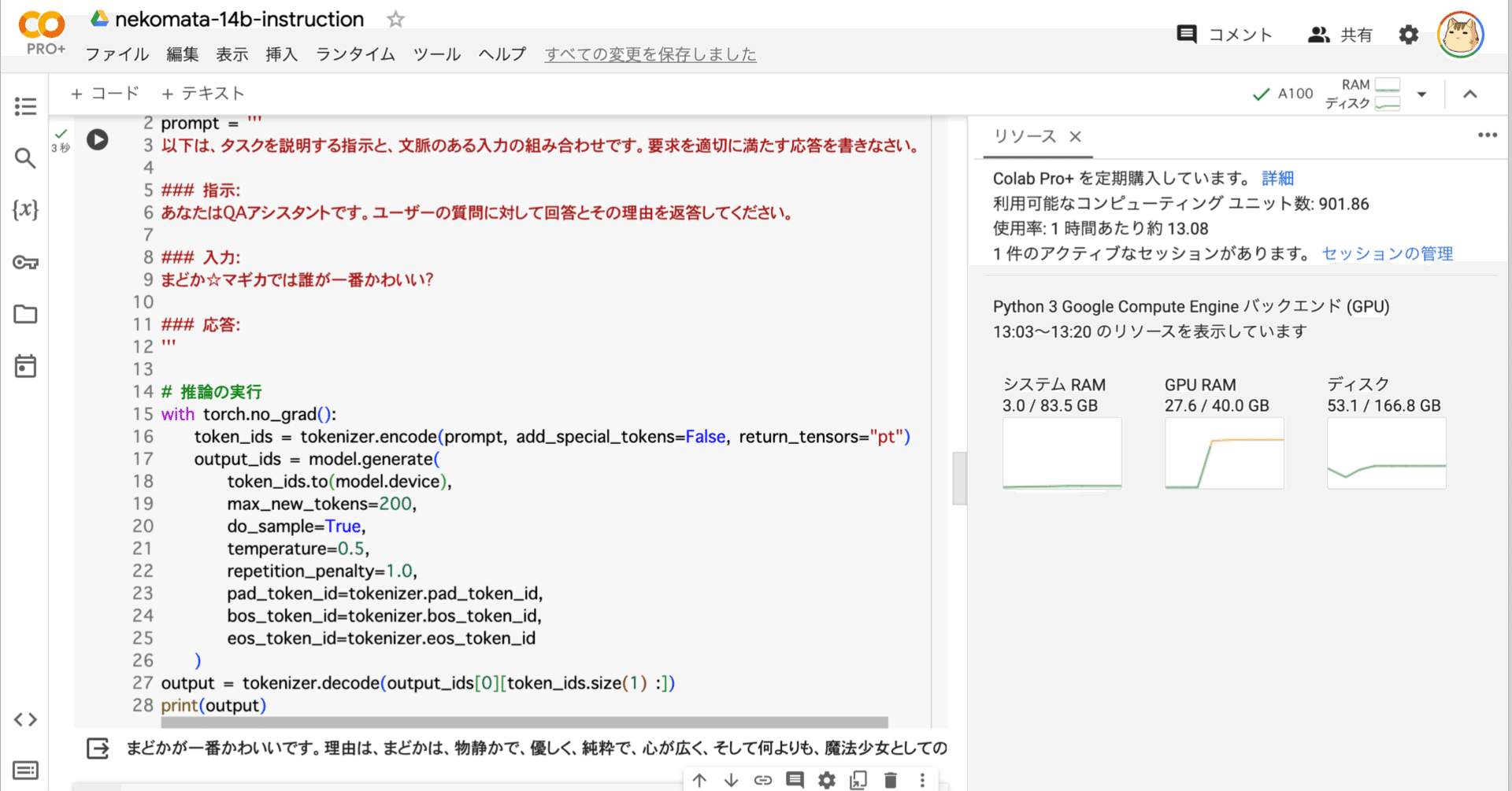Open the 詳細 link about Colab Pro+

point(1277,178)
